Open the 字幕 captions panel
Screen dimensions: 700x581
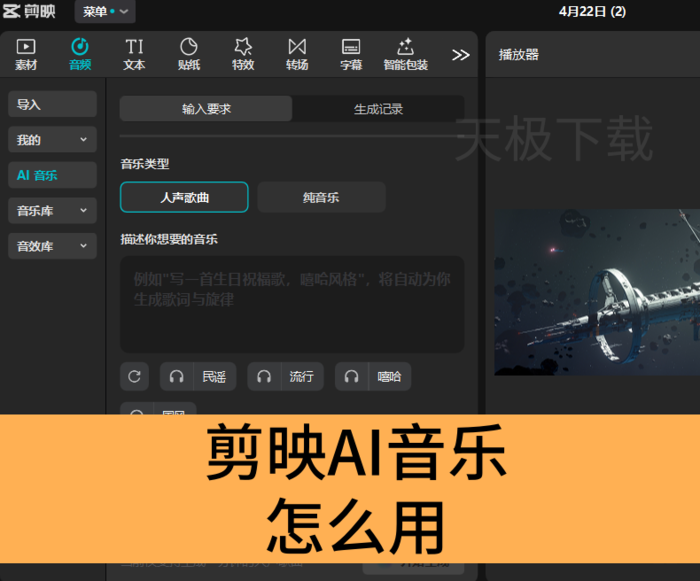pyautogui.click(x=351, y=54)
